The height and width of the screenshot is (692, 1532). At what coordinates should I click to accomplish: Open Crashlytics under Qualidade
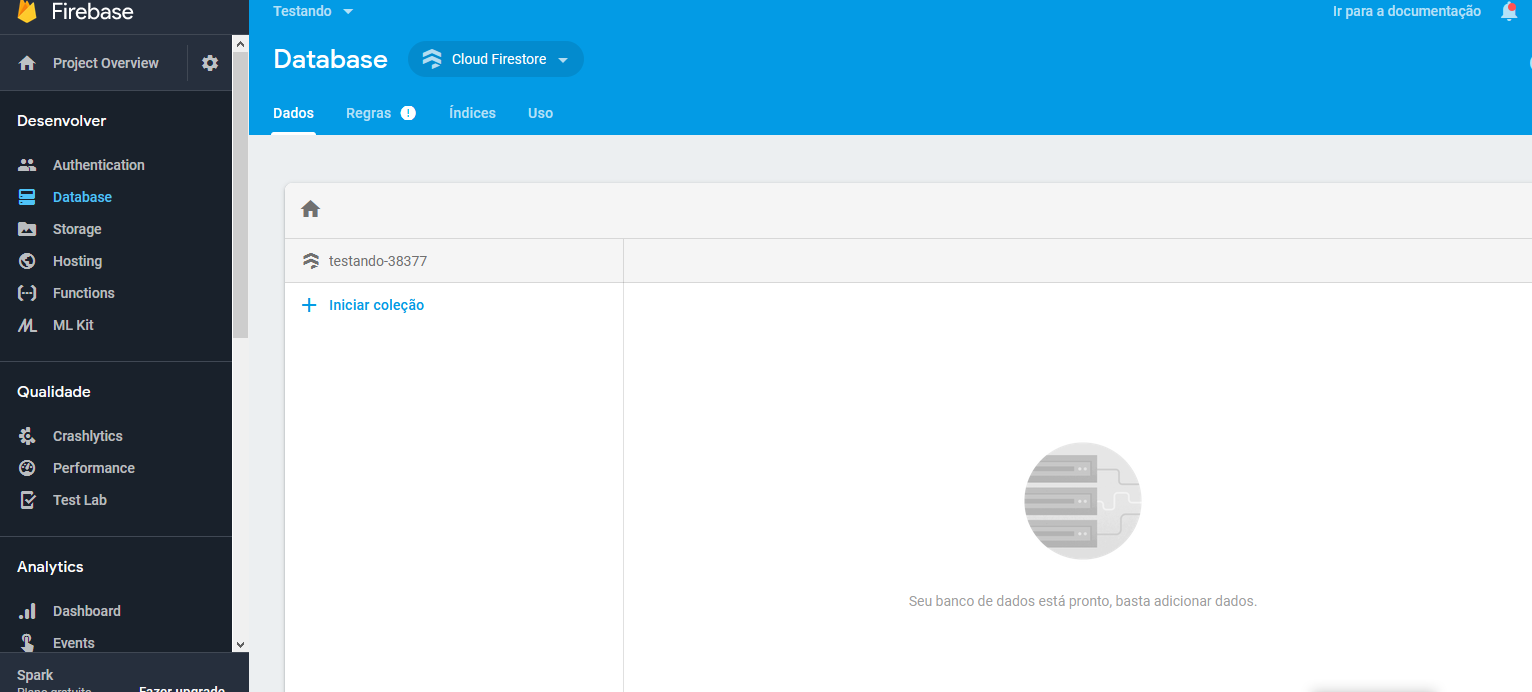[x=86, y=435]
